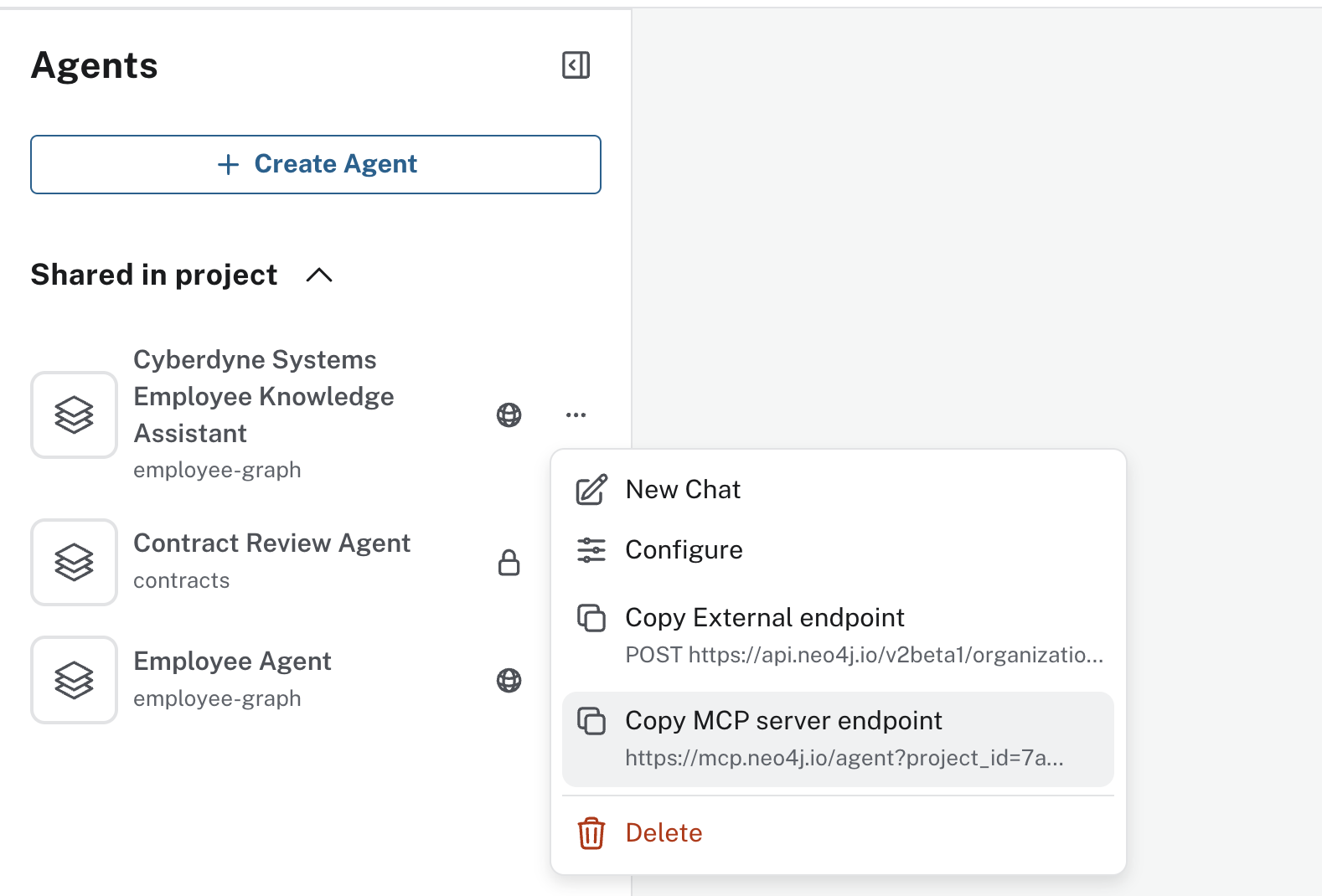The width and height of the screenshot is (1322, 896).
Task: Collapse the Shared in project section chevron
Action: pos(319,275)
